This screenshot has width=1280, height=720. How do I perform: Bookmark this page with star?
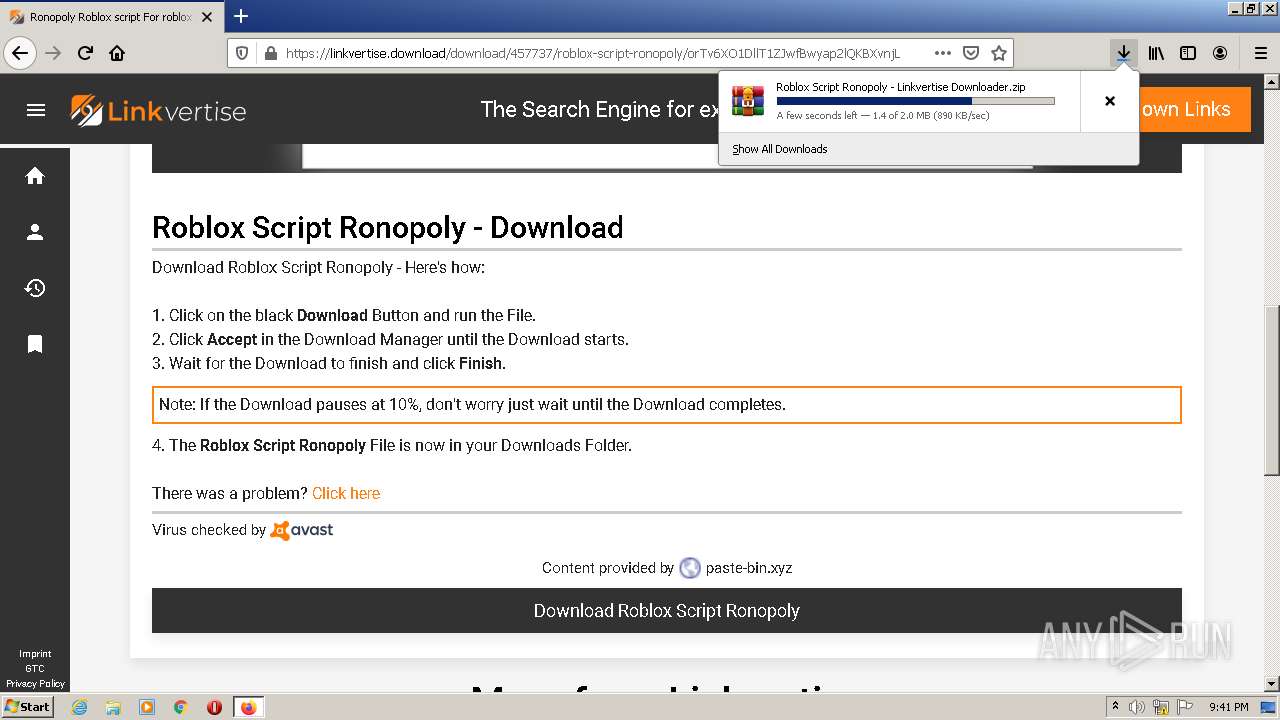998,53
